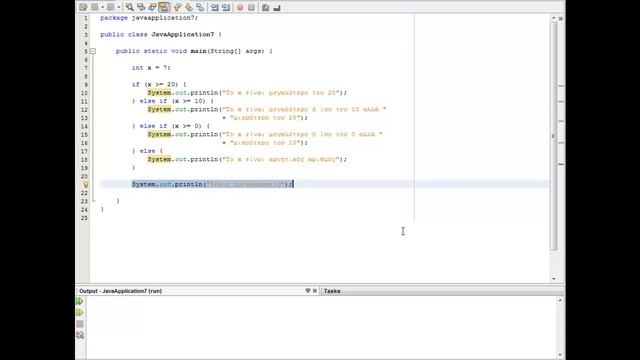This screenshot has width=640, height=360.
Task: Toggle Bookmark toolbar icon
Action: point(200,7)
